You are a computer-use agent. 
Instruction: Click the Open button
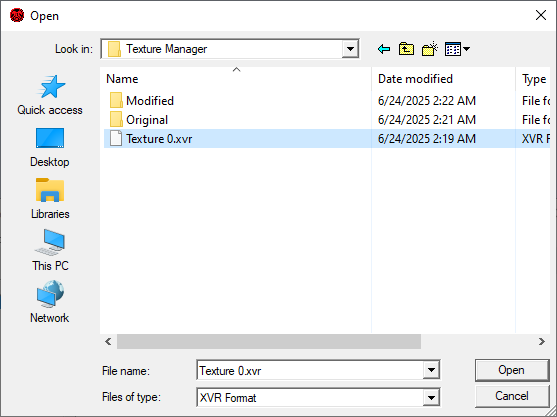point(512,370)
